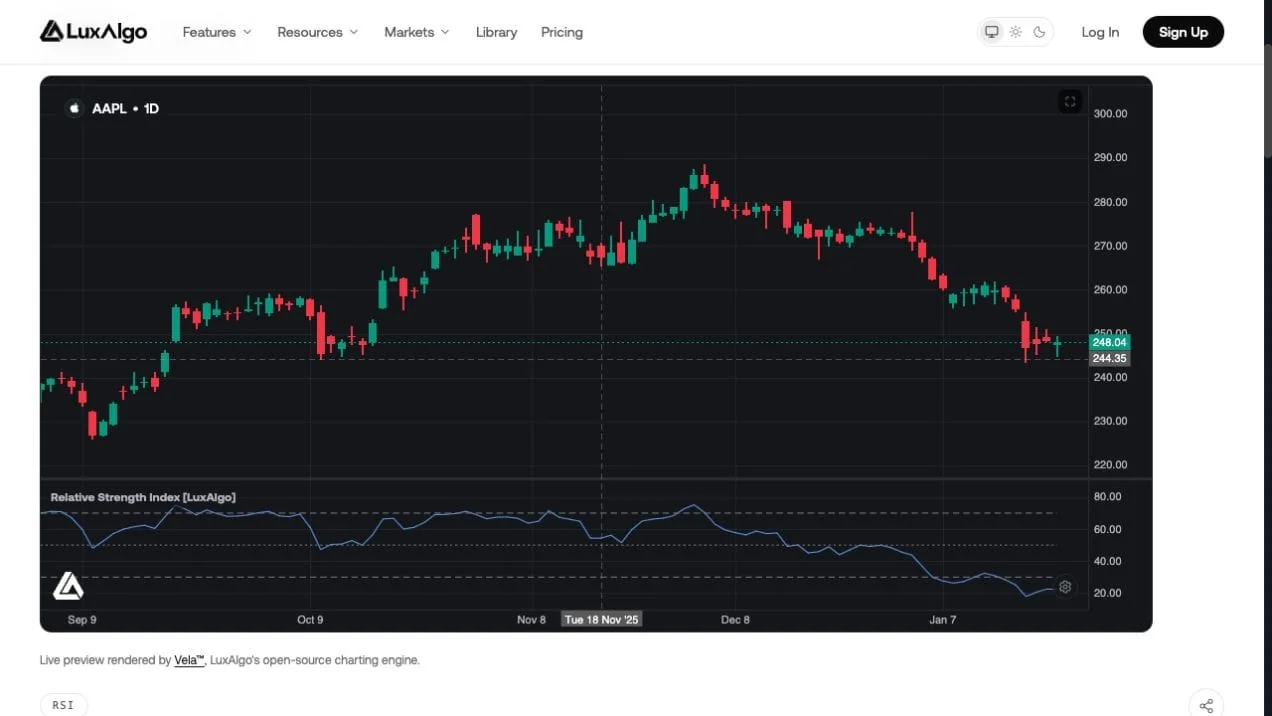The height and width of the screenshot is (716, 1272).
Task: Click the share icon button
Action: pos(1206,705)
